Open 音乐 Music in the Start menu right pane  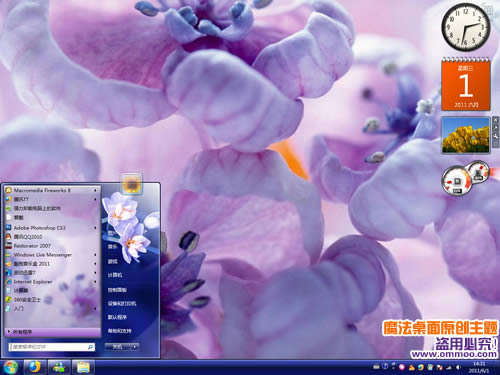(112, 247)
